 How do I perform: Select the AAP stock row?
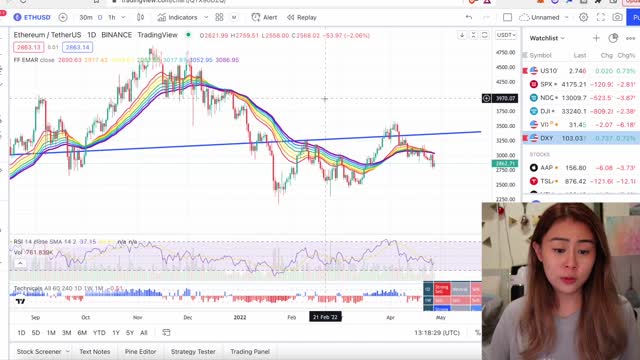[x=581, y=167]
